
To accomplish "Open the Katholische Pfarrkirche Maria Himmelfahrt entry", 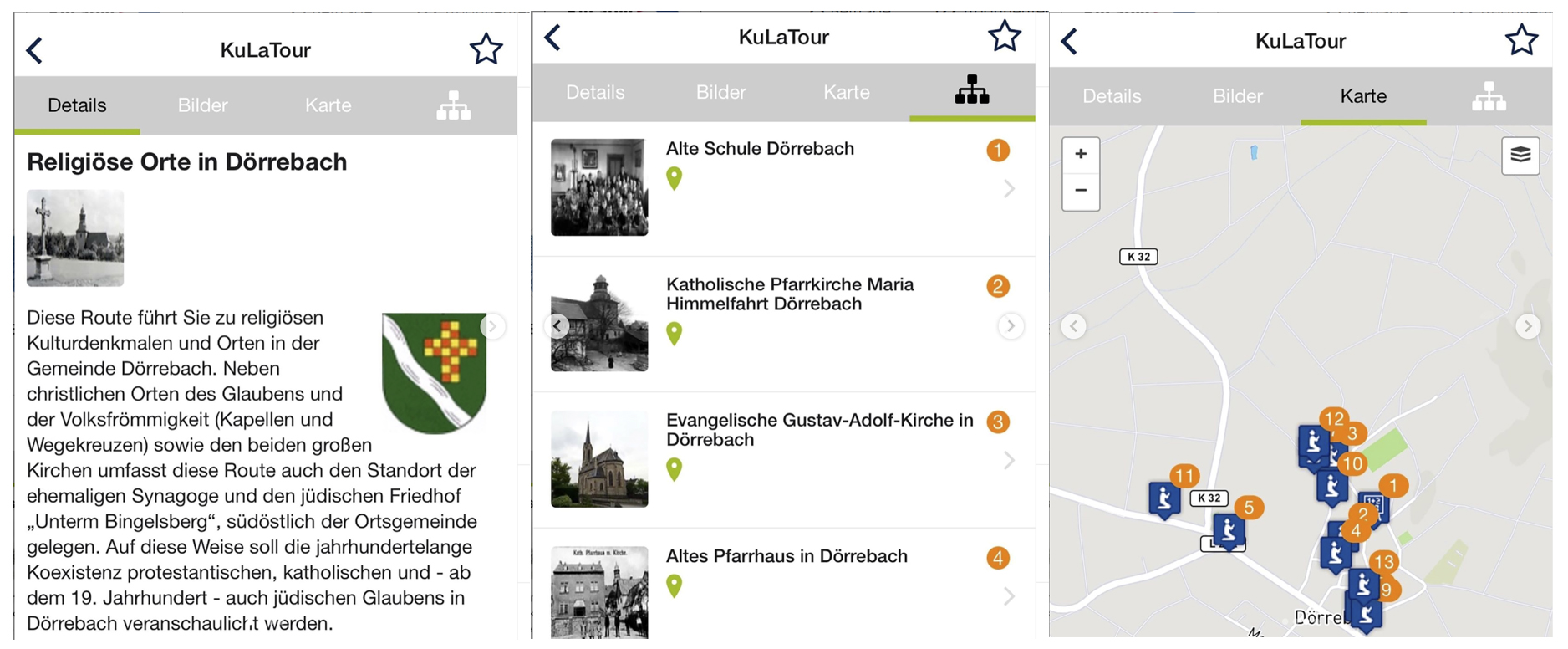I will (x=789, y=294).
